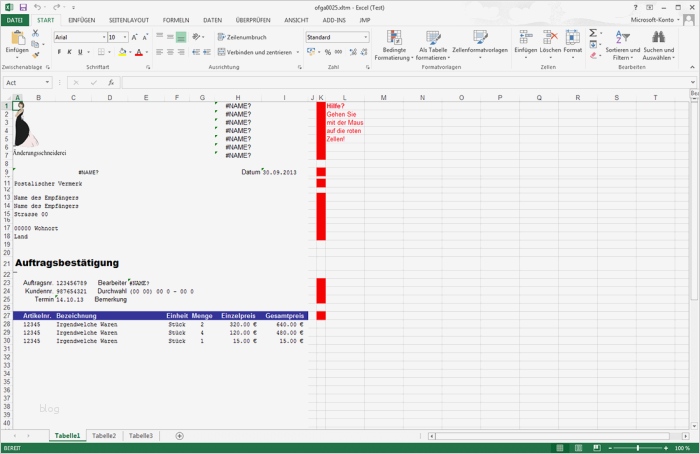Click the horizontal scrollbar right arrow
Screen dimensions: 700x454
coord(685,436)
